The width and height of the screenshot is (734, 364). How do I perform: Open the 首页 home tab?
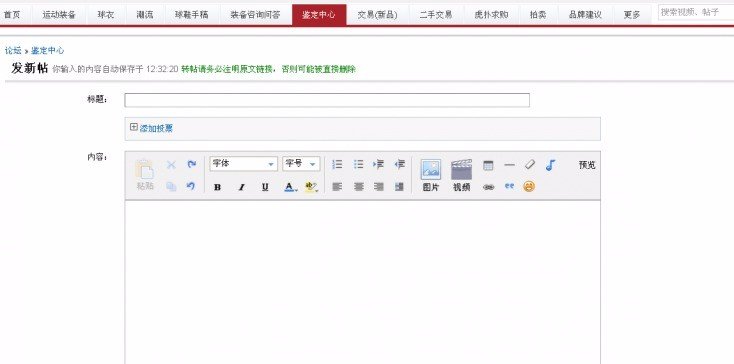(x=12, y=15)
